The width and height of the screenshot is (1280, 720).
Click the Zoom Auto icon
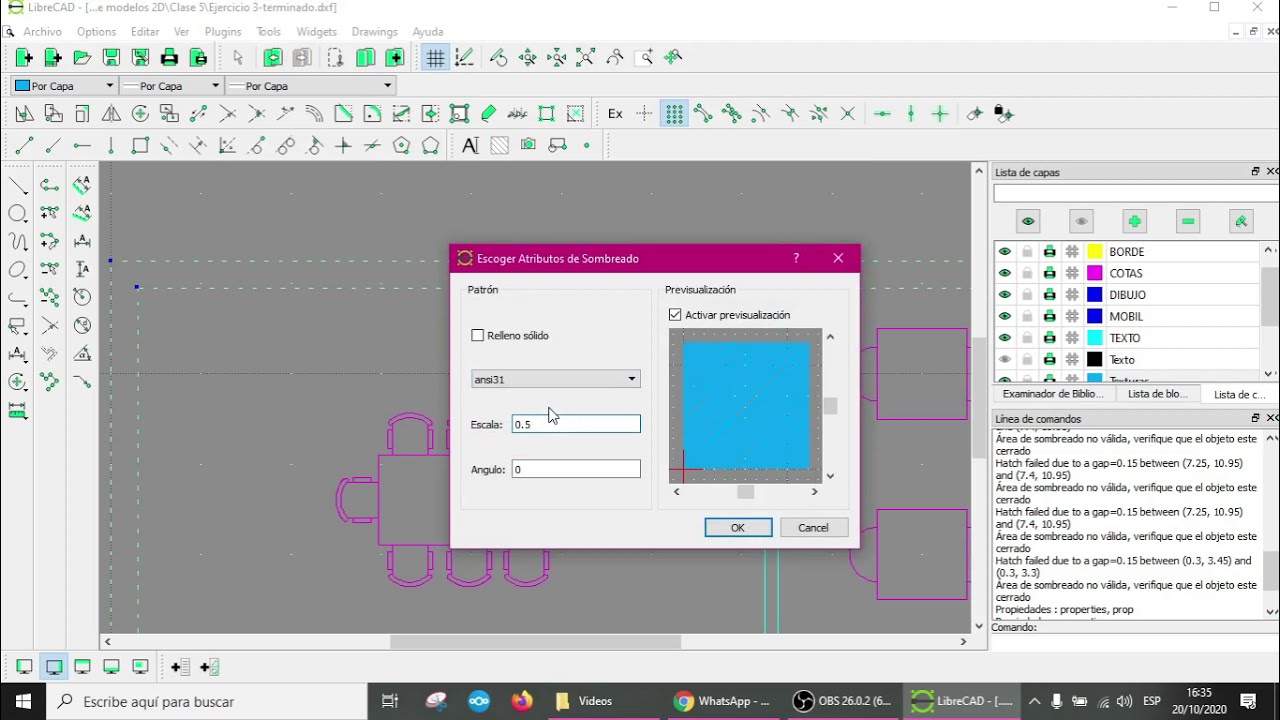point(586,58)
